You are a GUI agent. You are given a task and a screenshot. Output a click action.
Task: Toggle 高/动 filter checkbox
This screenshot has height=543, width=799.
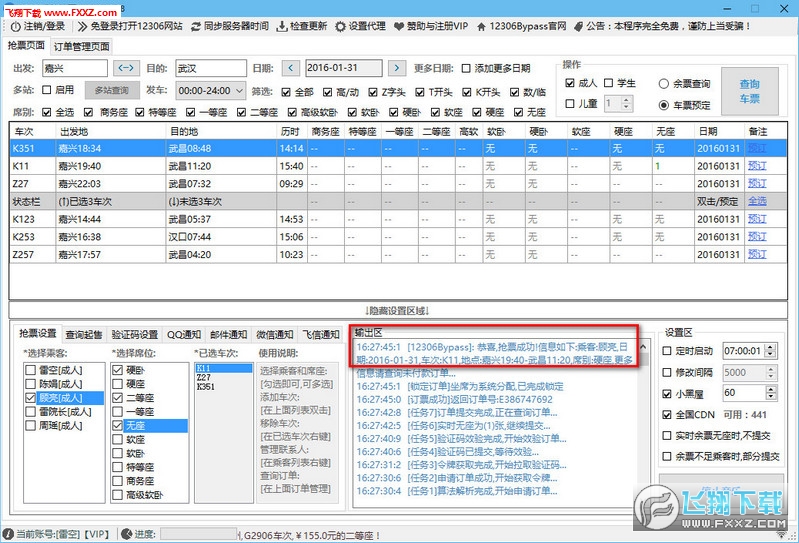(x=328, y=92)
